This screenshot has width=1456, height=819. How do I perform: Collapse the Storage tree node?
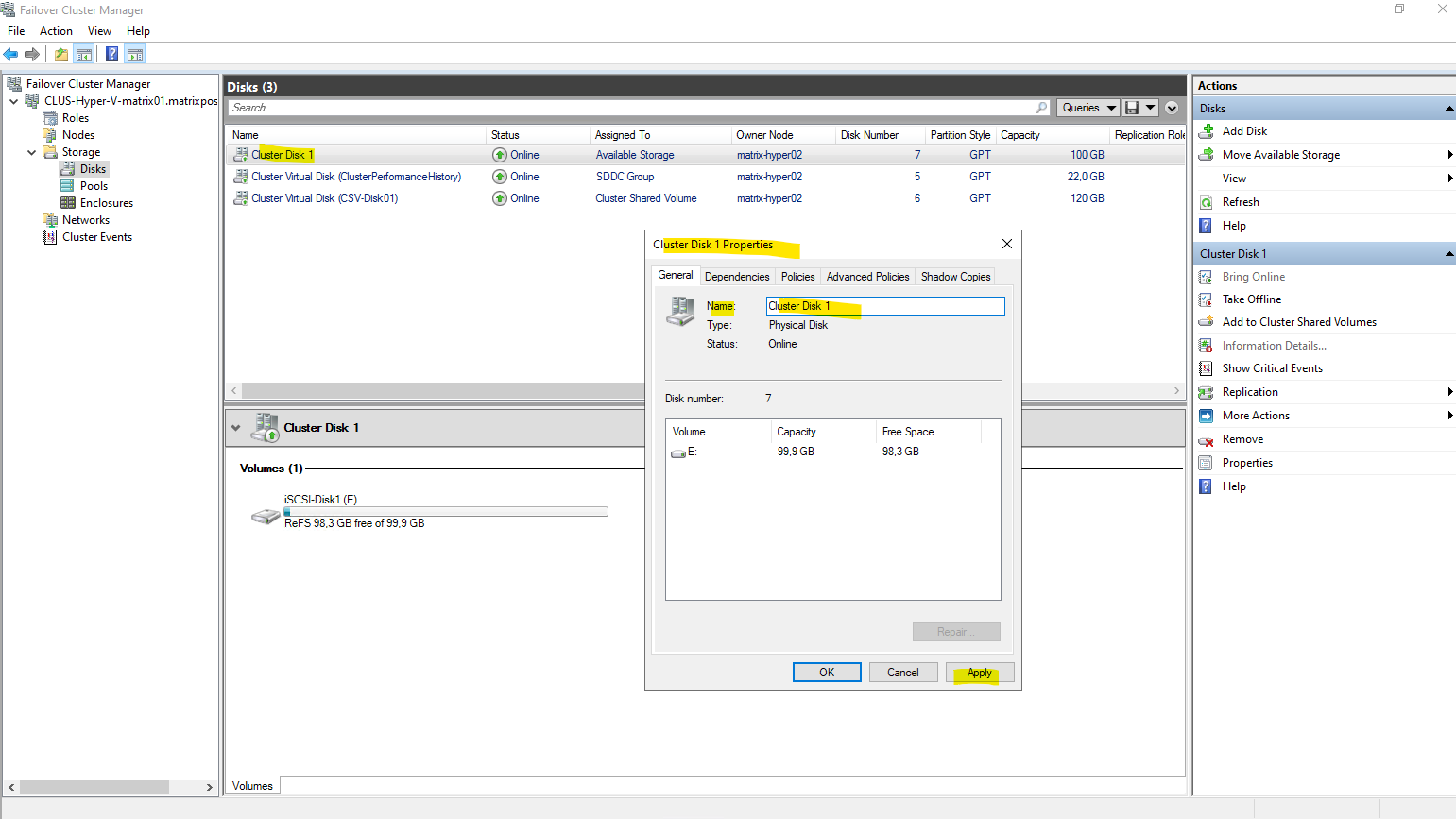[x=32, y=152]
